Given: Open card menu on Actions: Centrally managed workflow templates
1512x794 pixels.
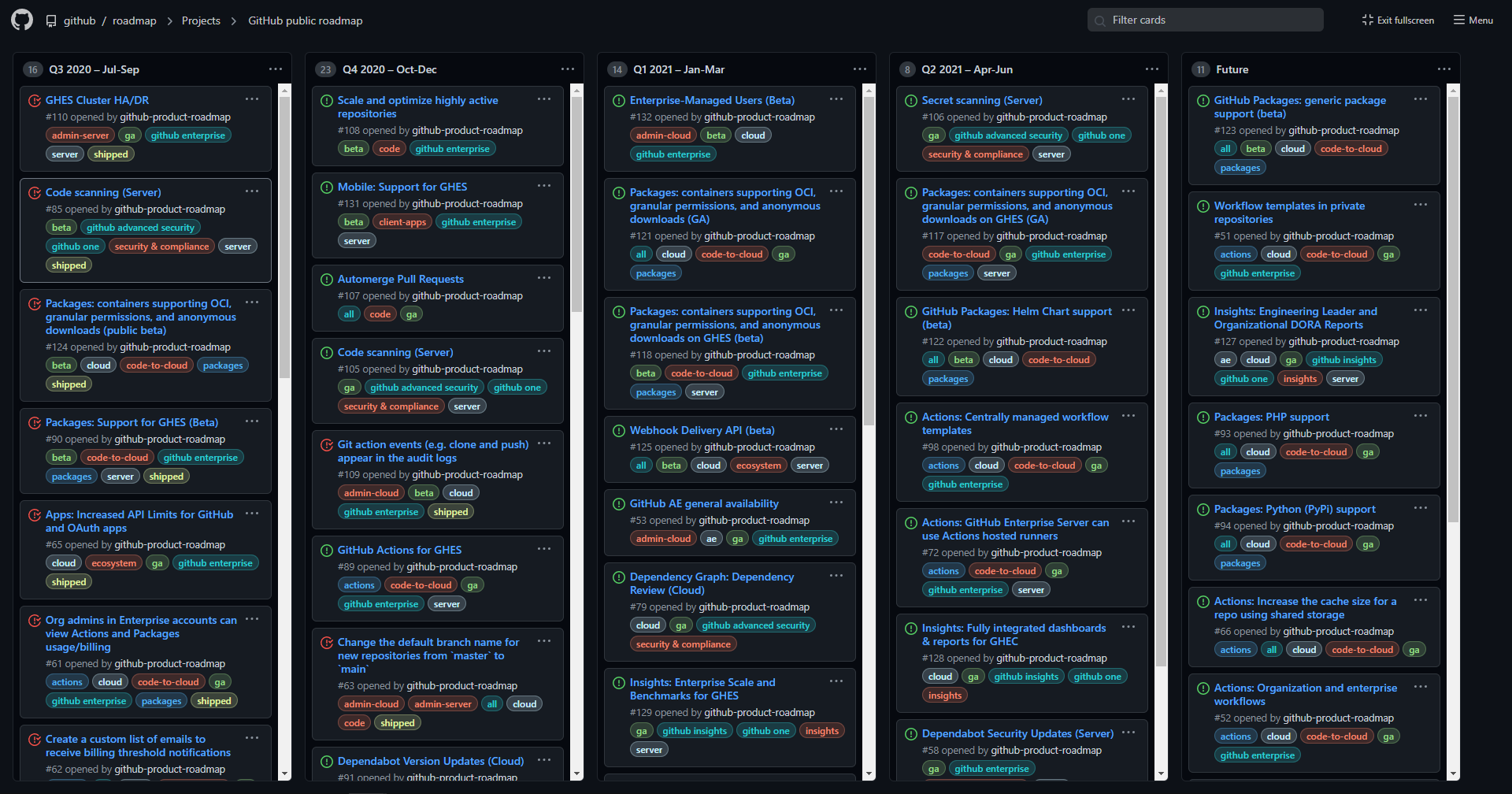Looking at the screenshot, I should (1128, 416).
